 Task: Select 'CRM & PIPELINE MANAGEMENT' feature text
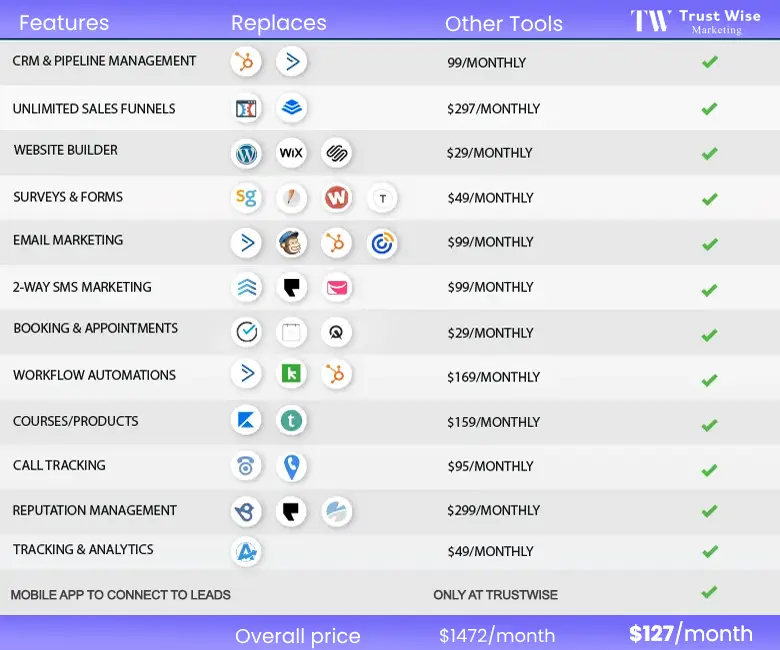(104, 61)
